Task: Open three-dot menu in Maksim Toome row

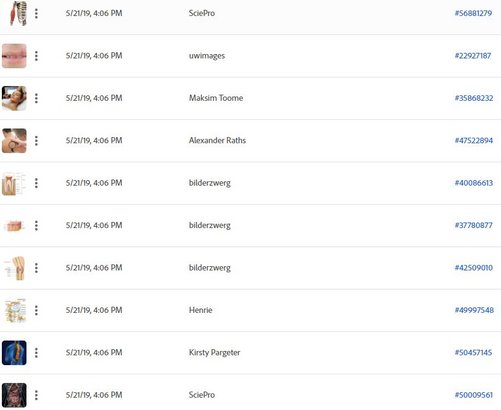Action: (36, 98)
